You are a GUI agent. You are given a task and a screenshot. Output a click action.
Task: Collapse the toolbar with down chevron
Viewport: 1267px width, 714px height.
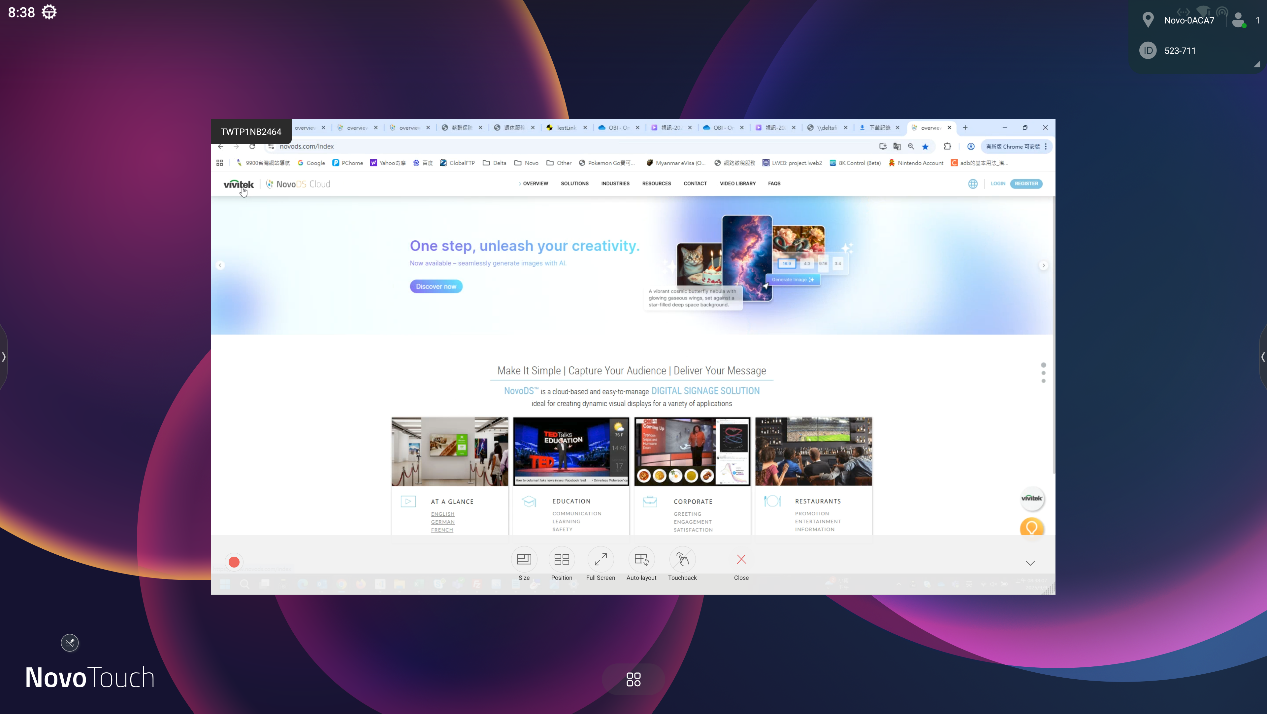click(1030, 563)
